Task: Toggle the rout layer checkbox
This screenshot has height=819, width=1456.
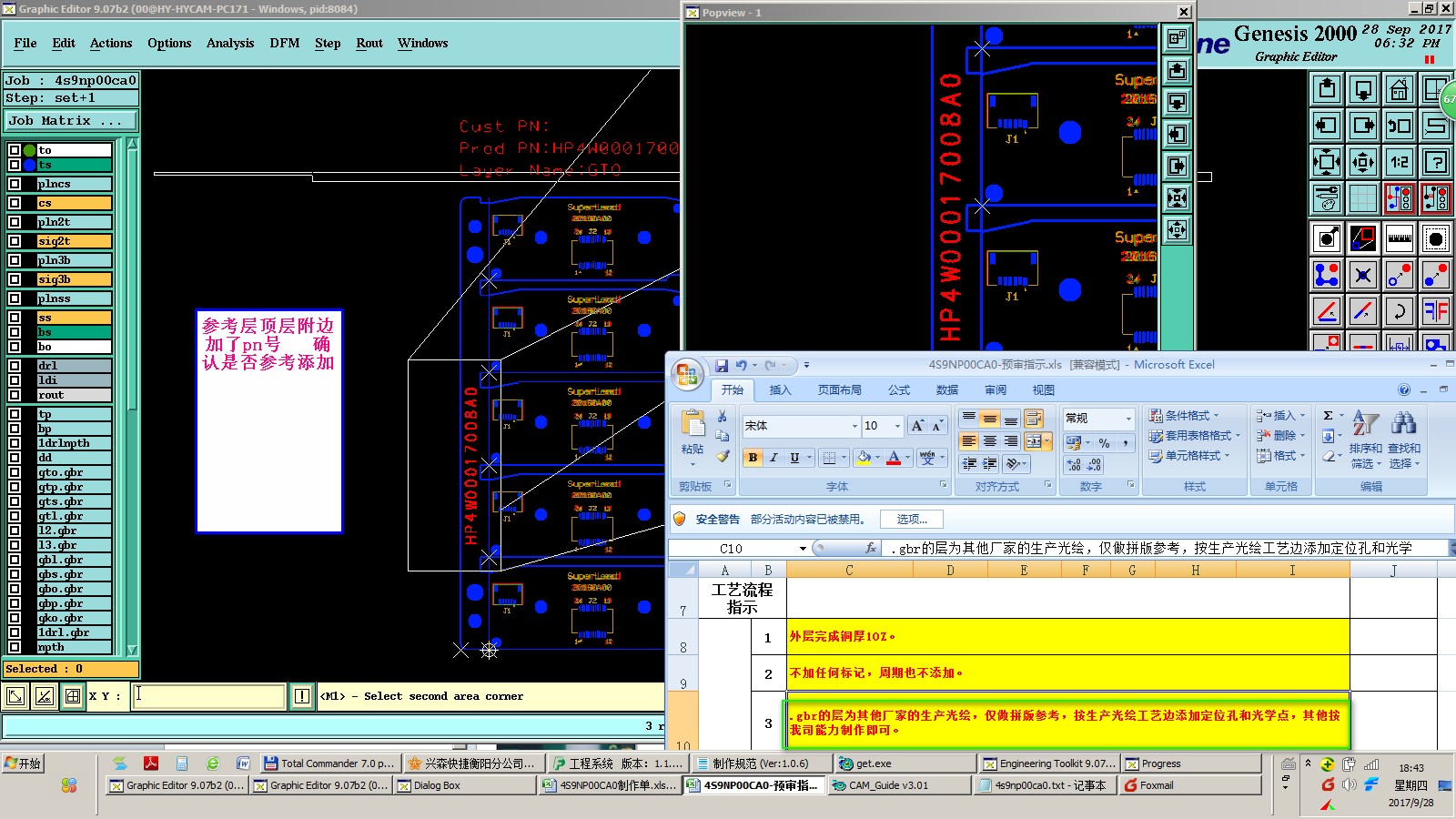Action: coord(15,395)
